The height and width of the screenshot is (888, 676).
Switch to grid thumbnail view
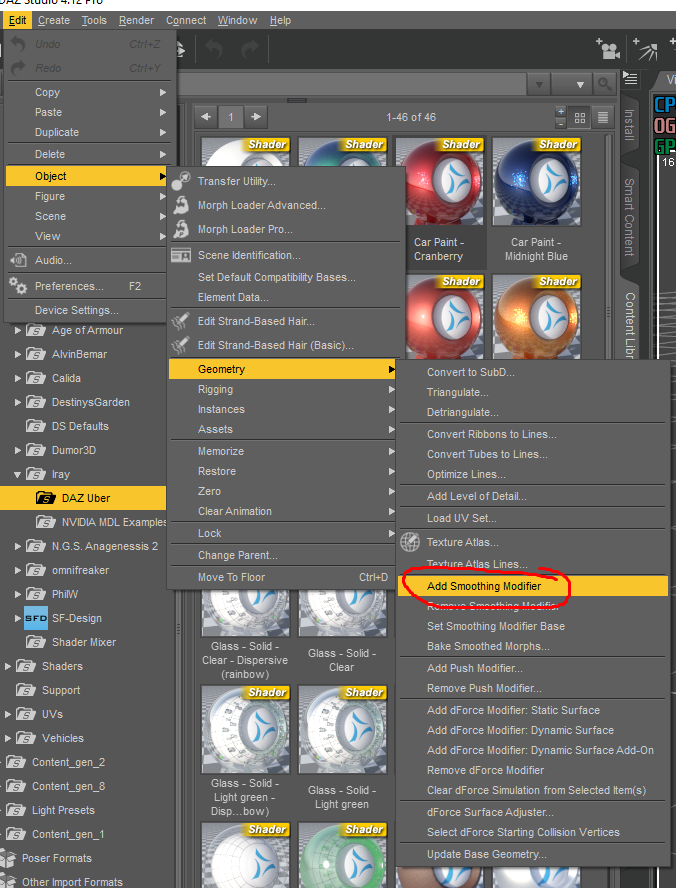point(580,117)
